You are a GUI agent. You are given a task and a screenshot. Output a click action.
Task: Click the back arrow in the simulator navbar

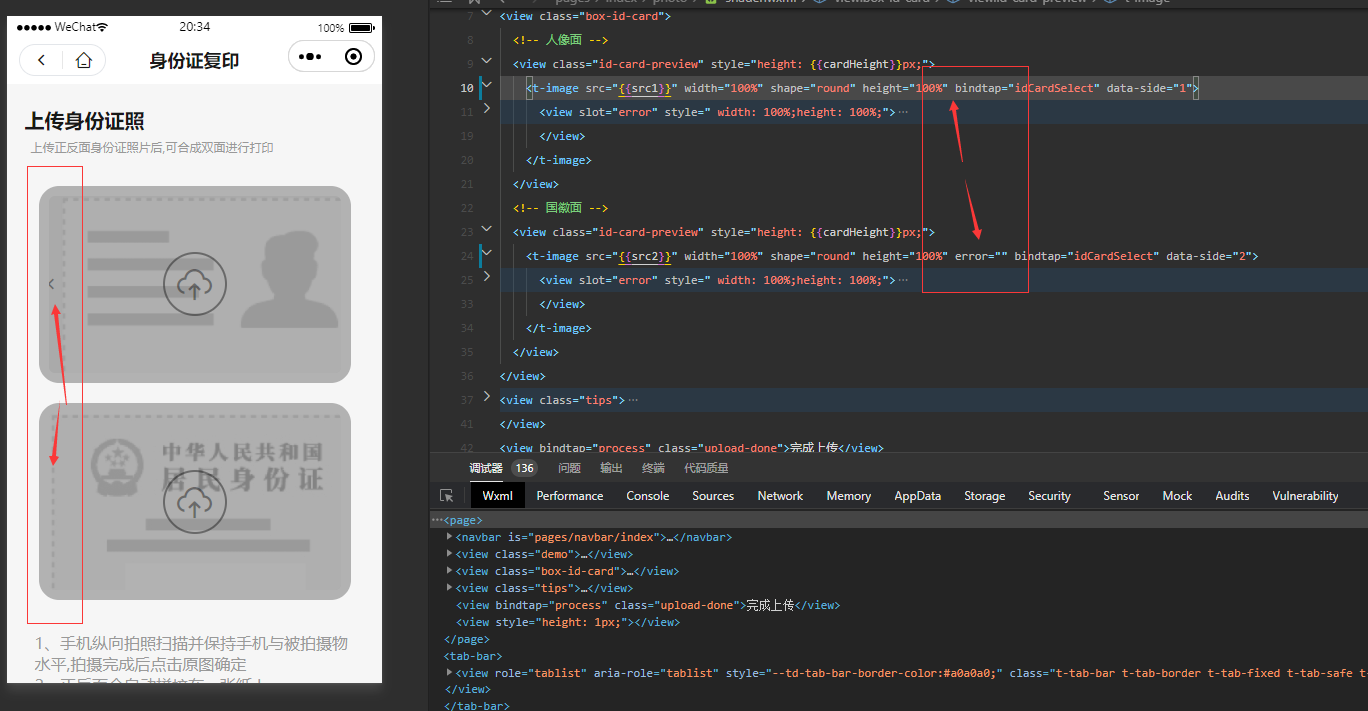click(41, 60)
